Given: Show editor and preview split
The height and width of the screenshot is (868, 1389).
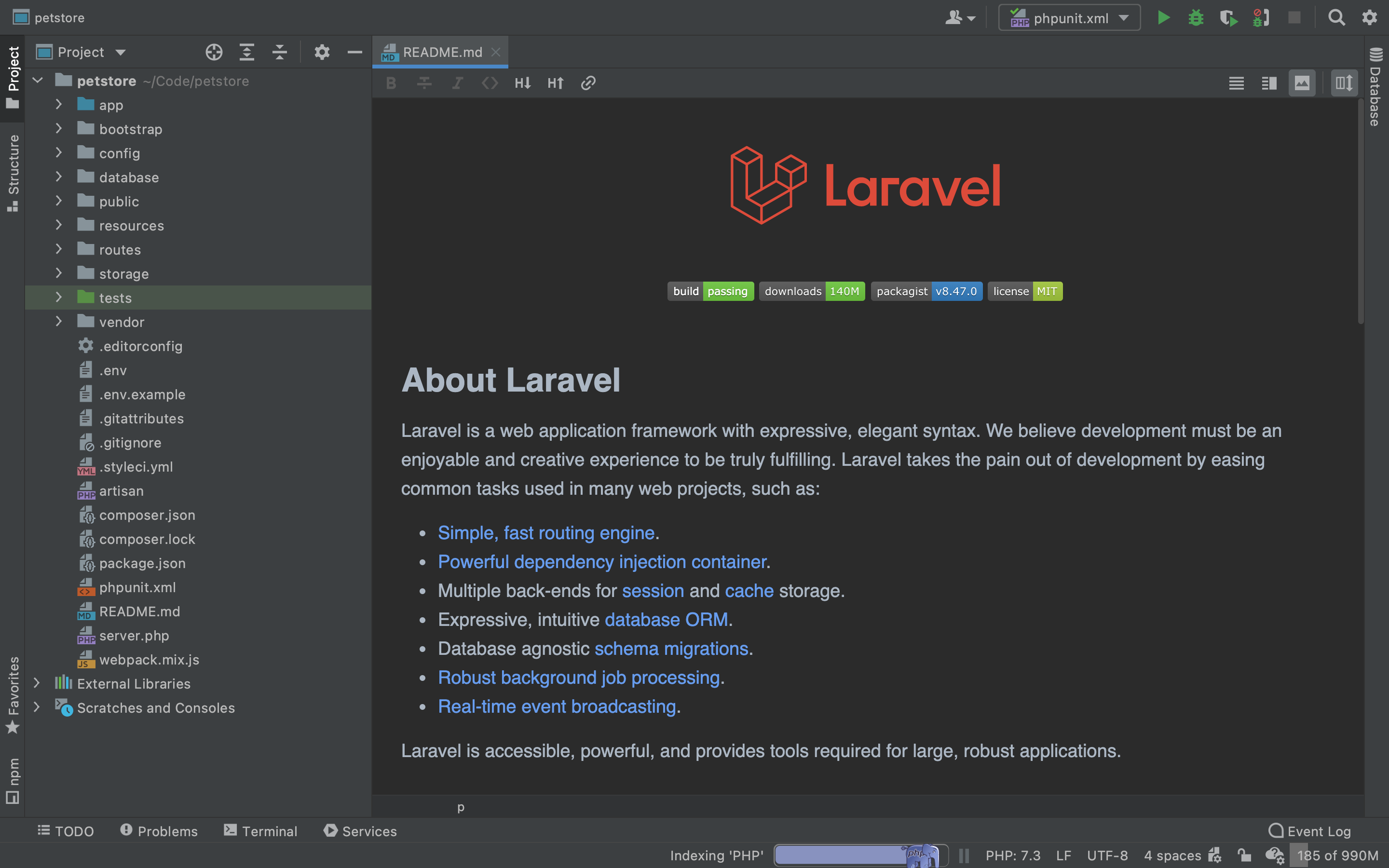Looking at the screenshot, I should [x=1269, y=83].
